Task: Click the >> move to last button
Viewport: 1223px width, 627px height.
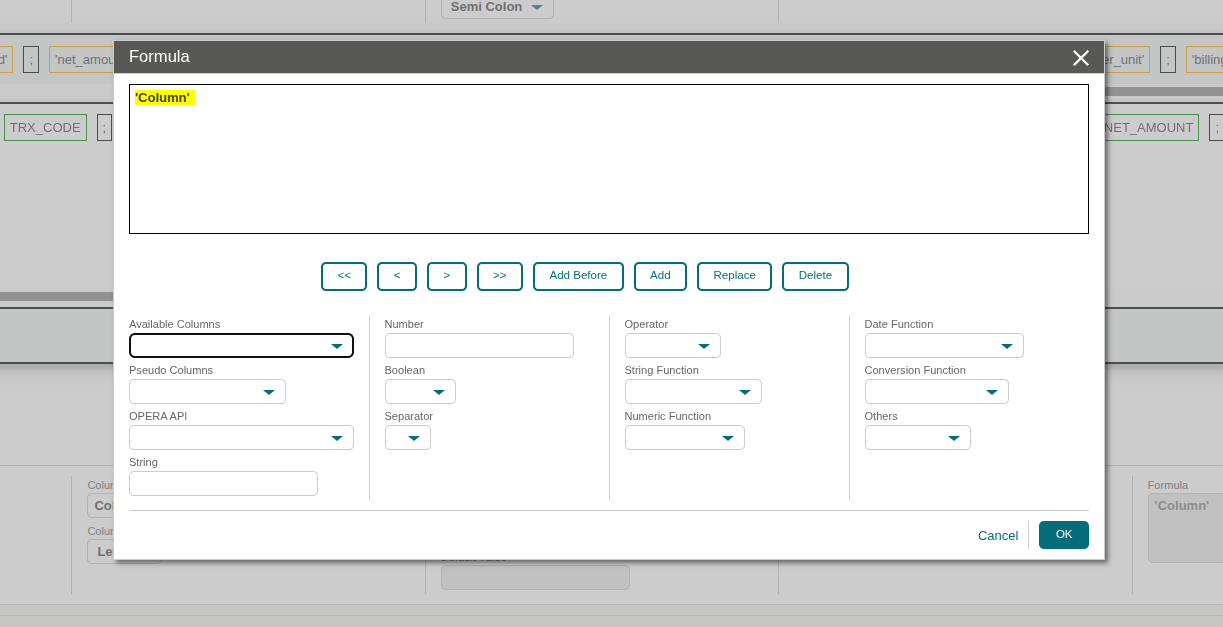Action: click(x=500, y=276)
